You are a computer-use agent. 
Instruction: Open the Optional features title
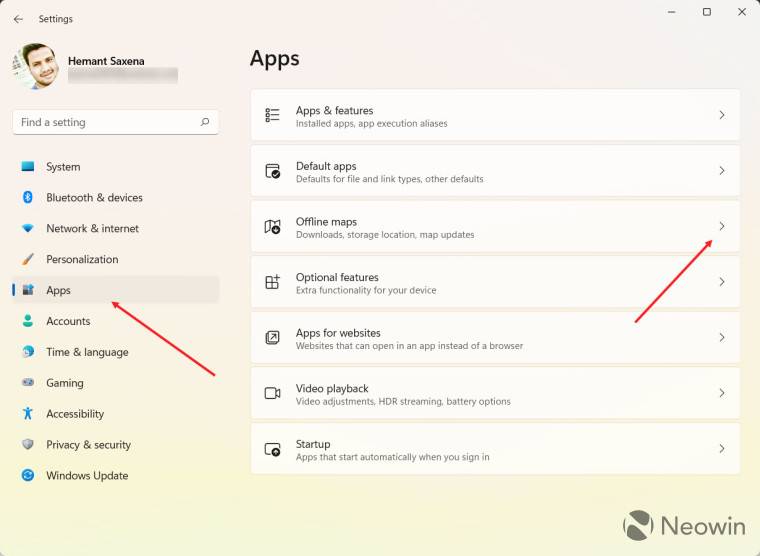(337, 277)
